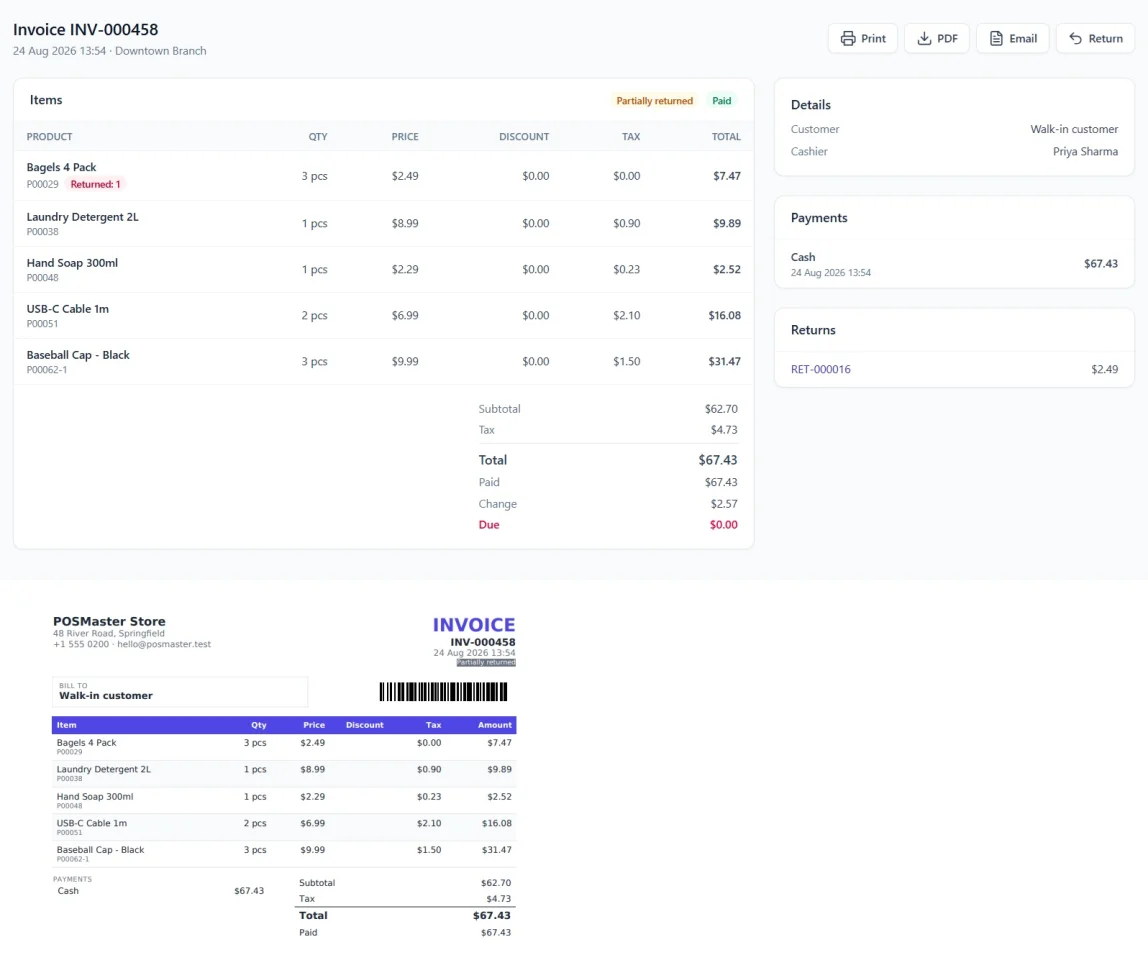Click Total $67.43 in invoice preview
Image resolution: width=1148 pixels, height=960 pixels.
coord(405,915)
